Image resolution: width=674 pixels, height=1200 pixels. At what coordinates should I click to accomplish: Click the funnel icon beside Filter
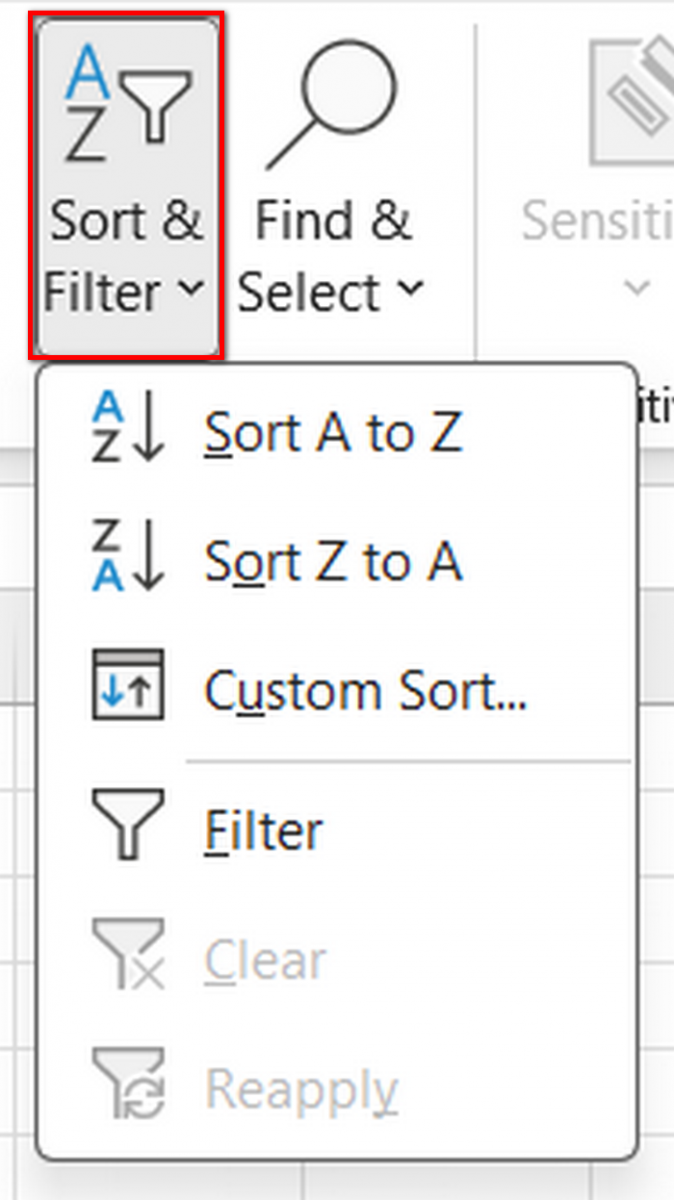pyautogui.click(x=127, y=824)
